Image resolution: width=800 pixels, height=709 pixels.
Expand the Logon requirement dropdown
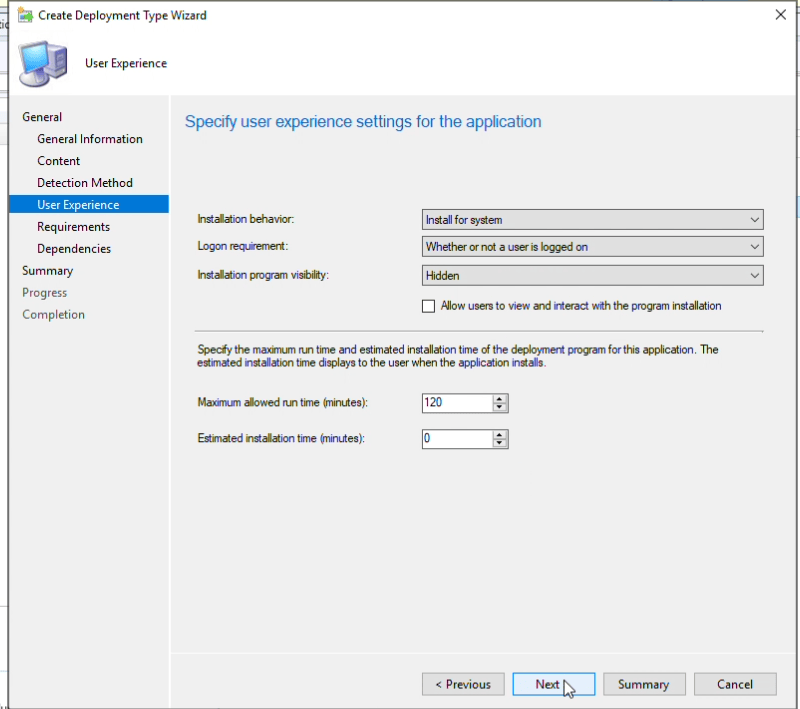coord(592,247)
